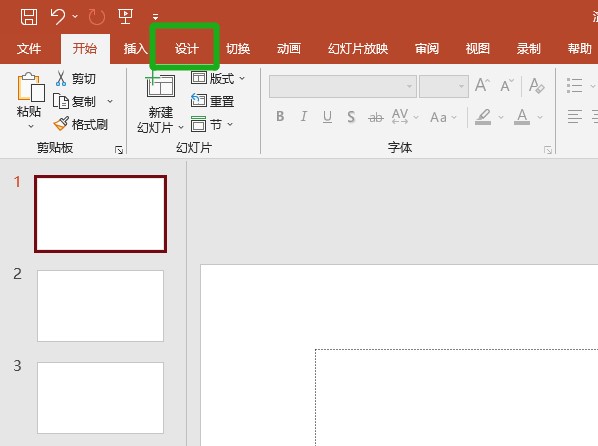The height and width of the screenshot is (446, 598).
Task: Undo the last action
Action: [x=58, y=17]
